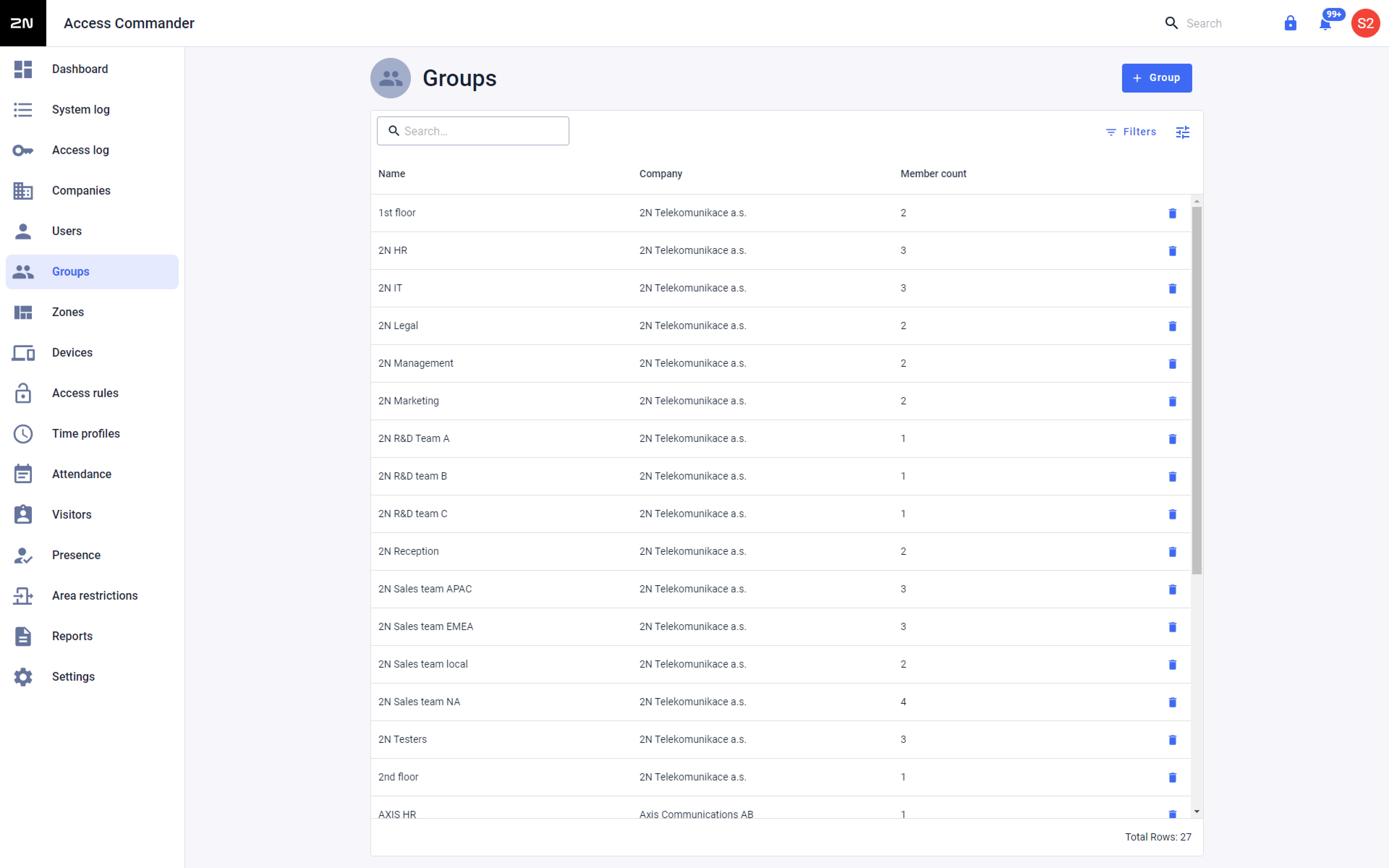Open the 2N Reception group
The width and height of the screenshot is (1389, 868).
(x=781, y=552)
